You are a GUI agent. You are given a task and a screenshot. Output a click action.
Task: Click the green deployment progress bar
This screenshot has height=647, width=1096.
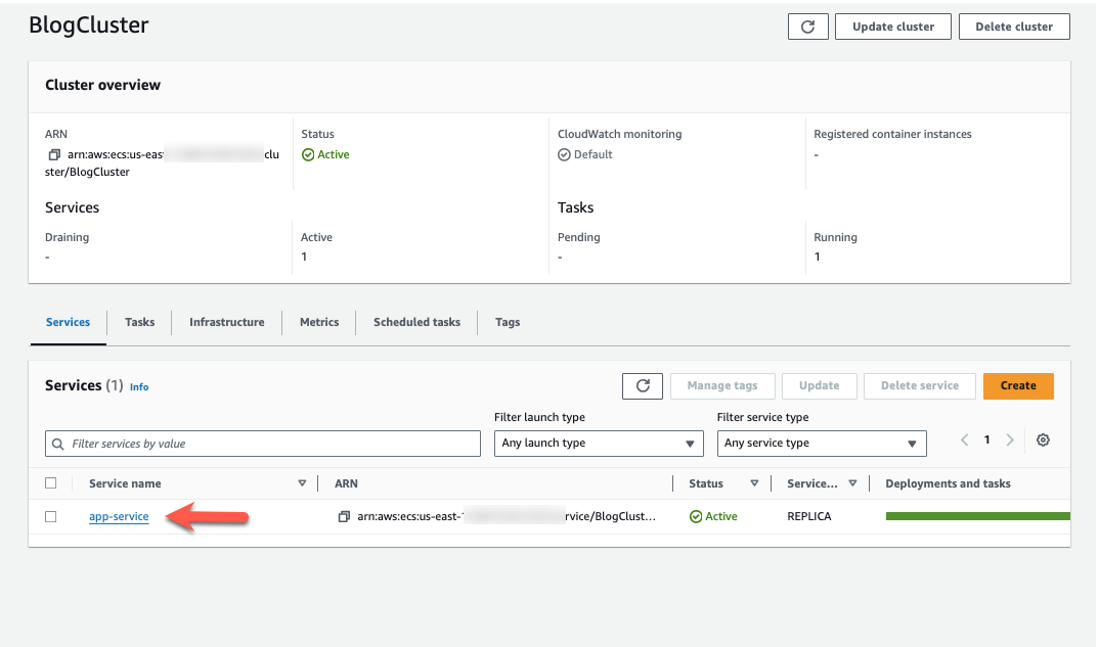tap(977, 515)
